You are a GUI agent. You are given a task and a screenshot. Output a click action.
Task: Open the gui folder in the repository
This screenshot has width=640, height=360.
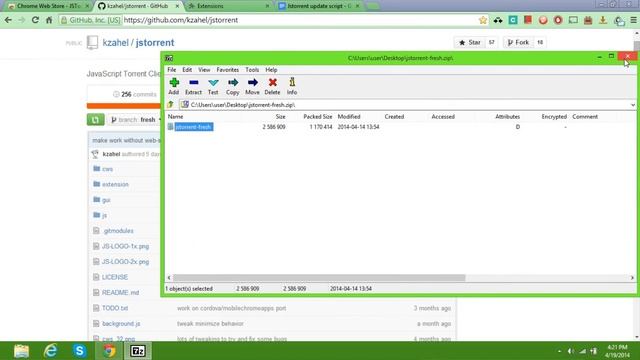click(x=106, y=200)
